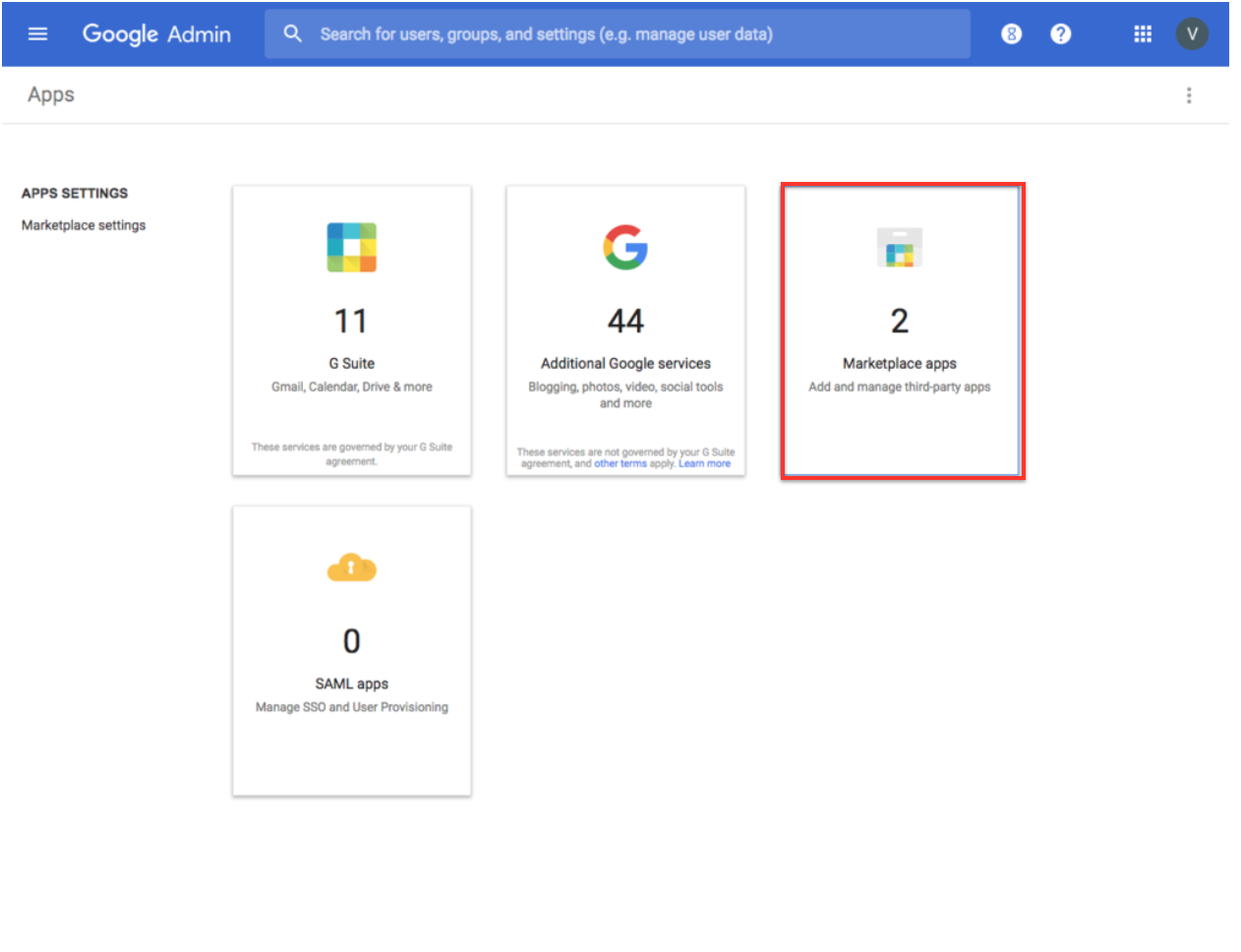Click the APPS SETTINGS heading
1241x952 pixels.
(75, 193)
